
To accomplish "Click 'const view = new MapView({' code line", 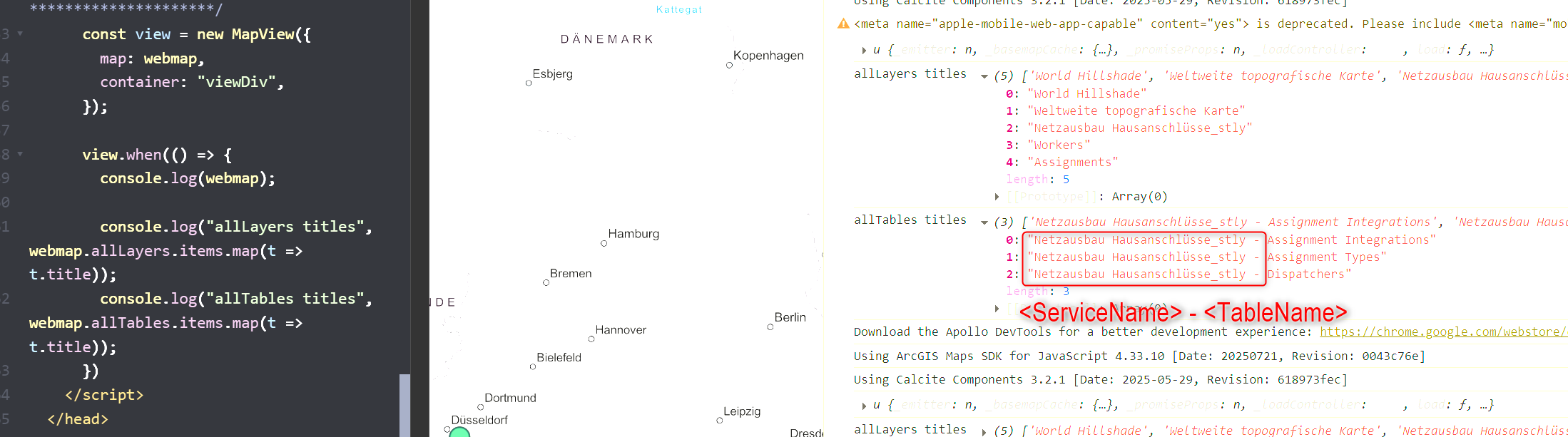I will click(x=196, y=34).
